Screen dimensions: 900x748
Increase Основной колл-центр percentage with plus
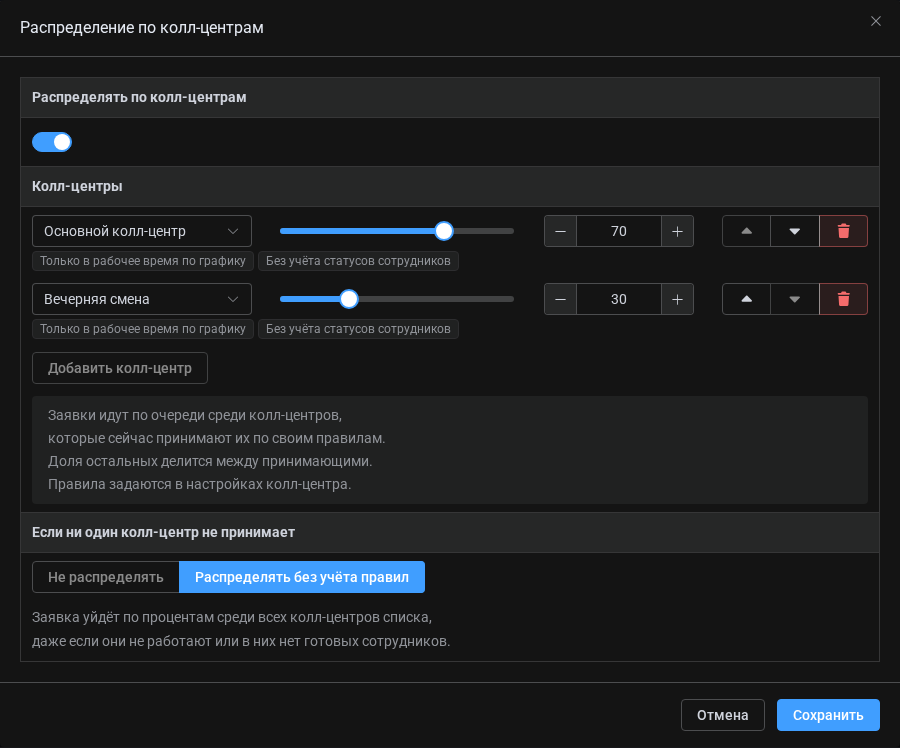pyautogui.click(x=677, y=231)
